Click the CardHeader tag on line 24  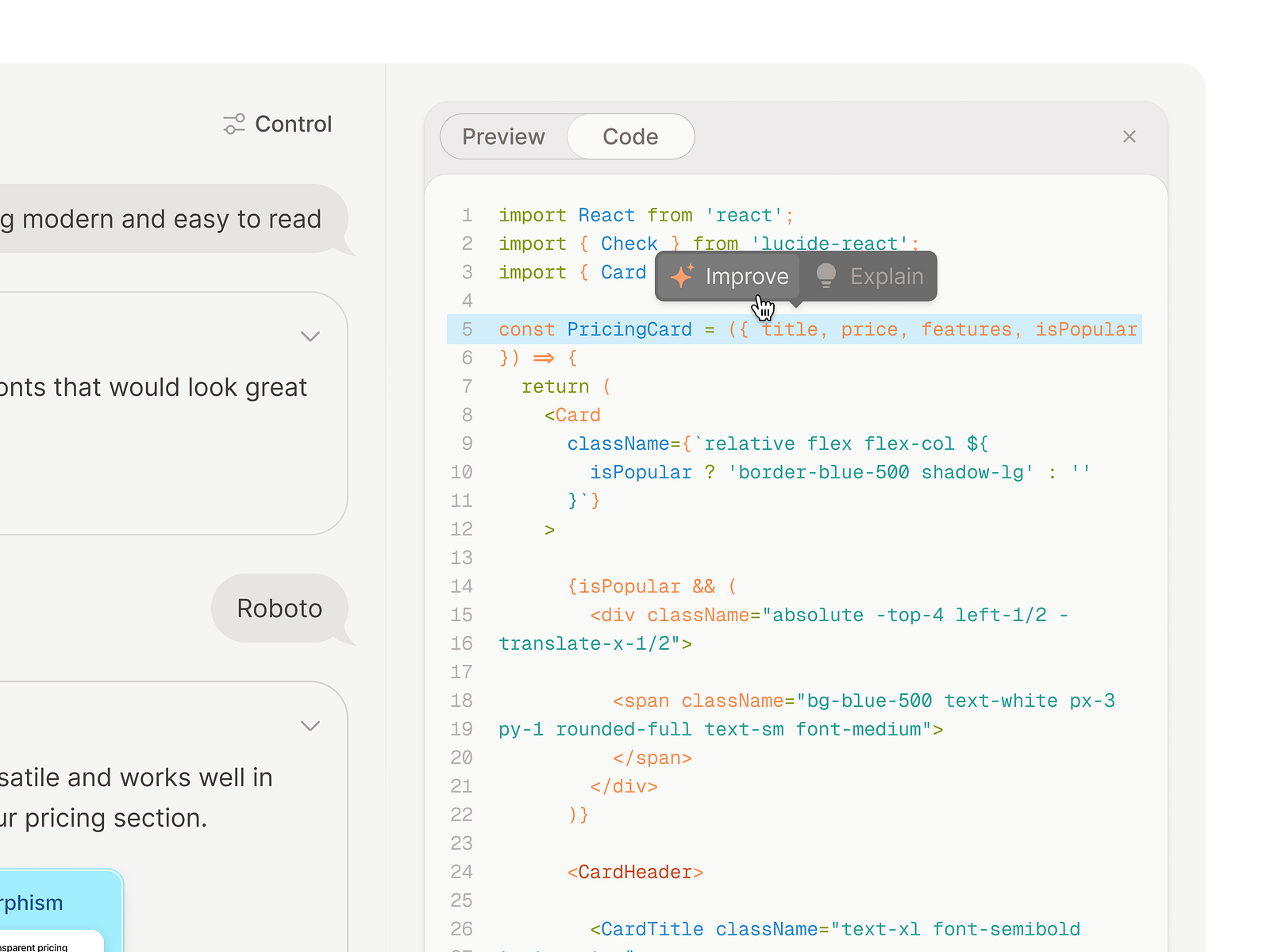pyautogui.click(x=635, y=872)
